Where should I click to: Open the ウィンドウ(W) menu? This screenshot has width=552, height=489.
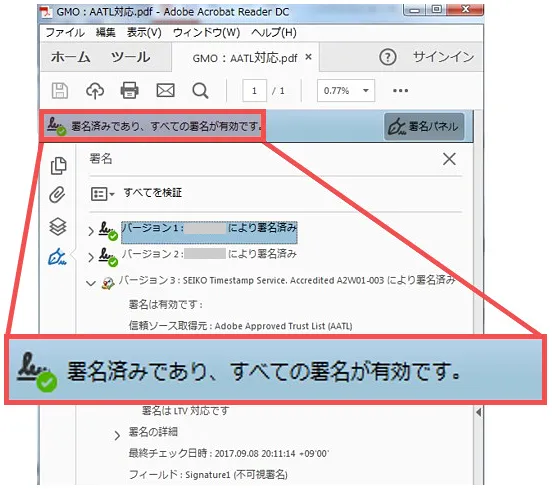(206, 32)
